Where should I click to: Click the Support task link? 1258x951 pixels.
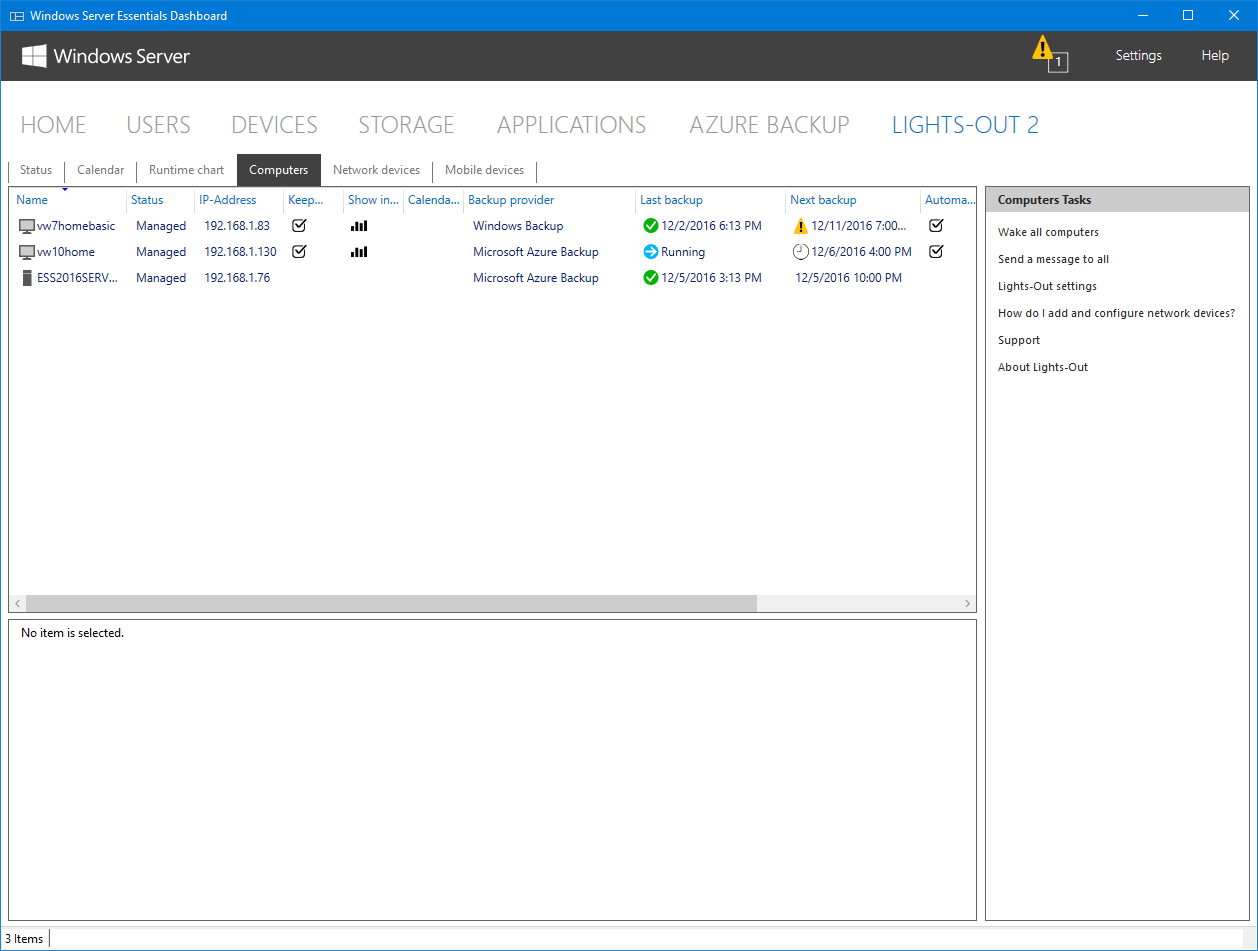[1019, 340]
